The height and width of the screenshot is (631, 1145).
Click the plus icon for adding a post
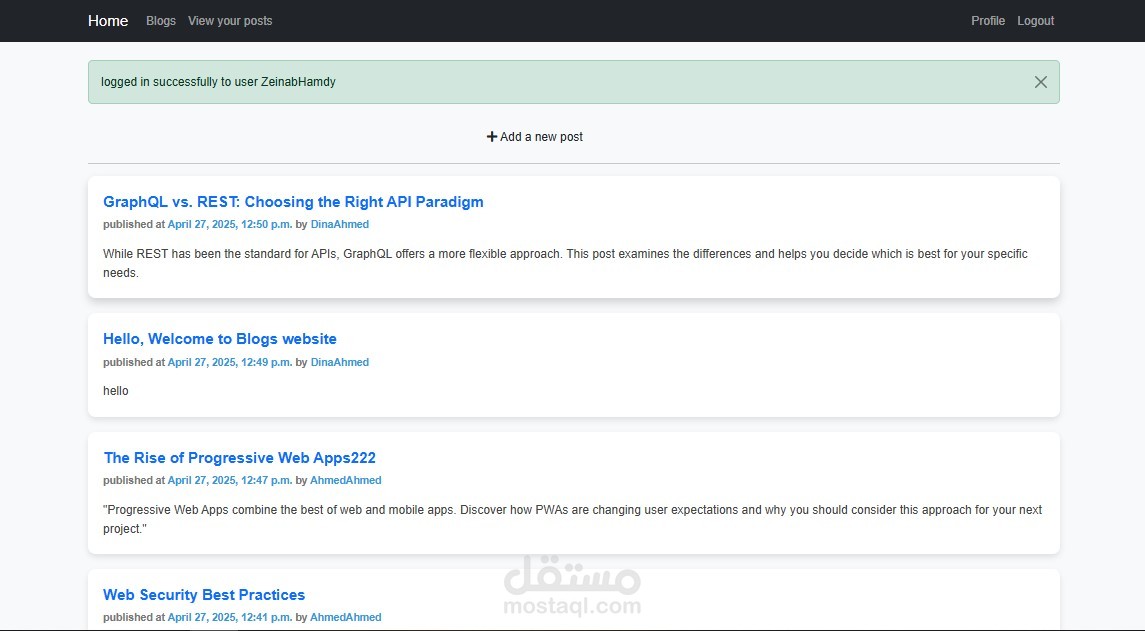492,137
